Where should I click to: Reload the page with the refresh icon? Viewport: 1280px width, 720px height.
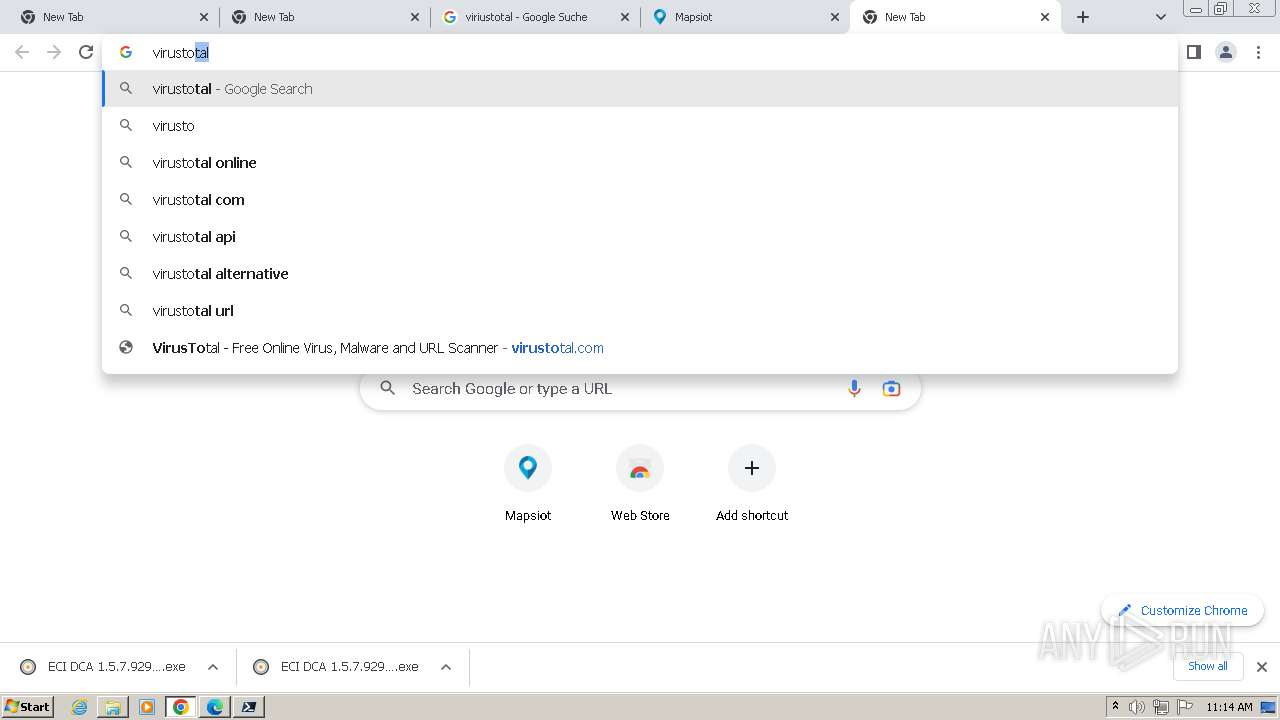pyautogui.click(x=86, y=52)
